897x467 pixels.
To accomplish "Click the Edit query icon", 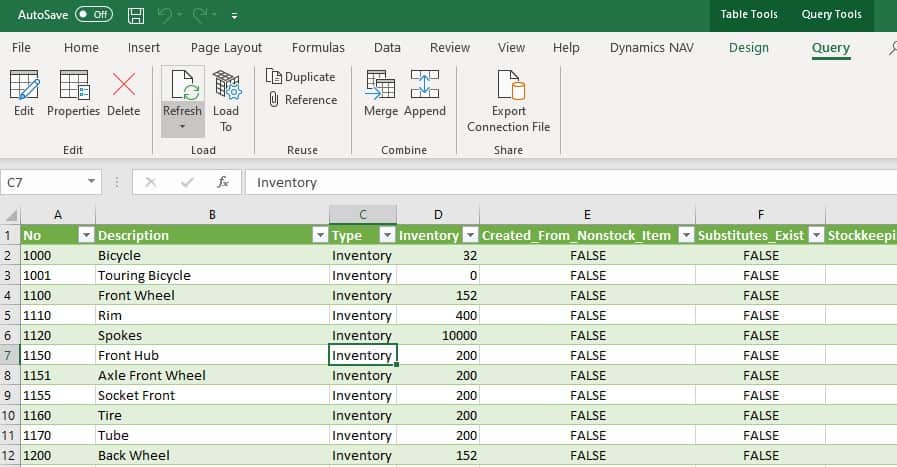I will (x=24, y=85).
